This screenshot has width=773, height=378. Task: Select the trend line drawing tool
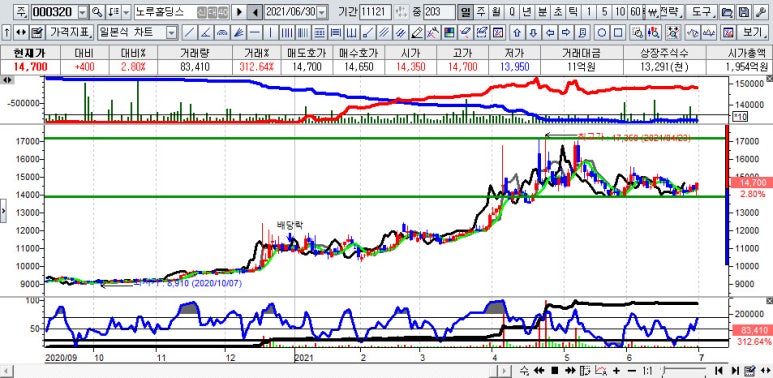[x=189, y=33]
